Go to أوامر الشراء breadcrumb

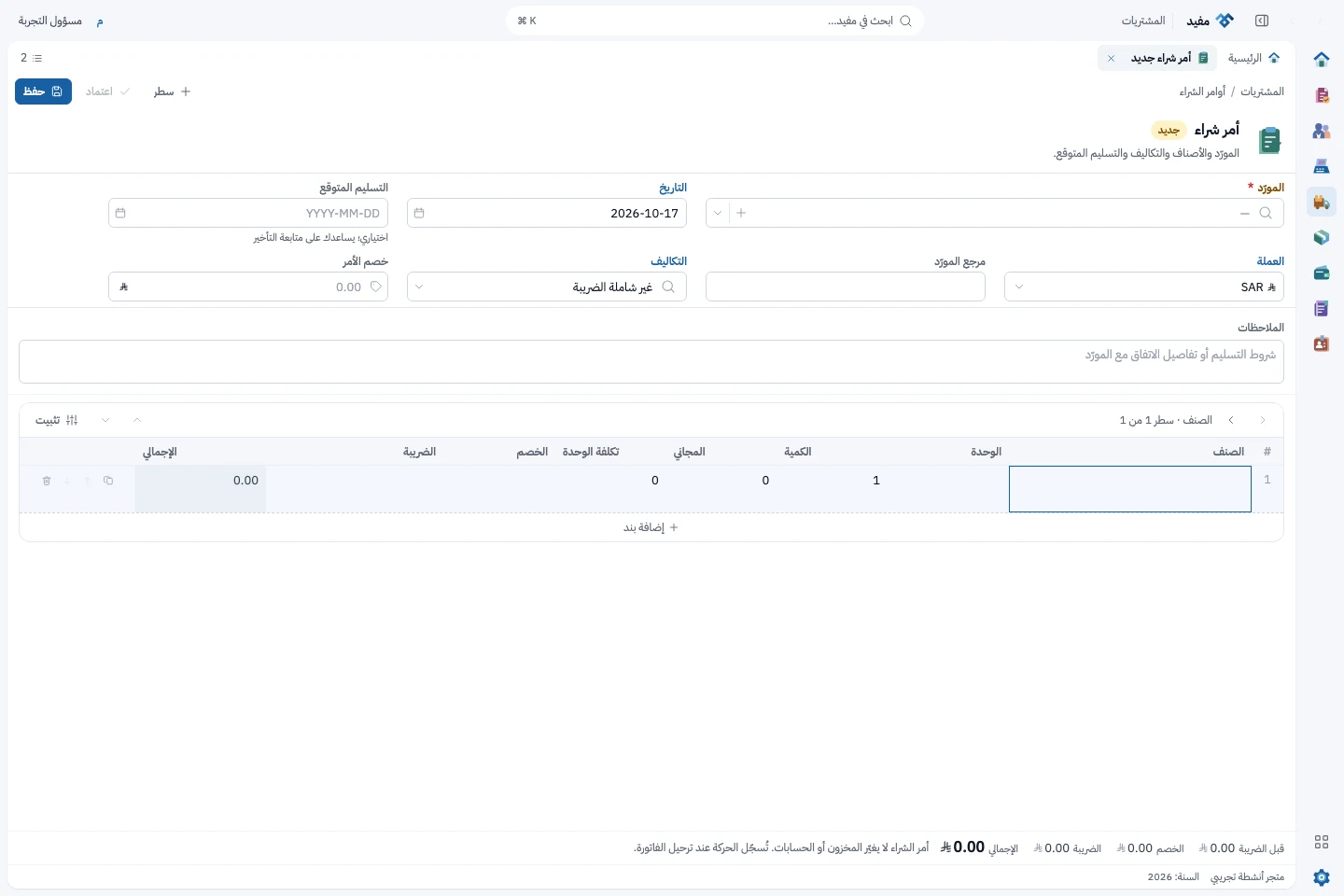(x=1202, y=91)
